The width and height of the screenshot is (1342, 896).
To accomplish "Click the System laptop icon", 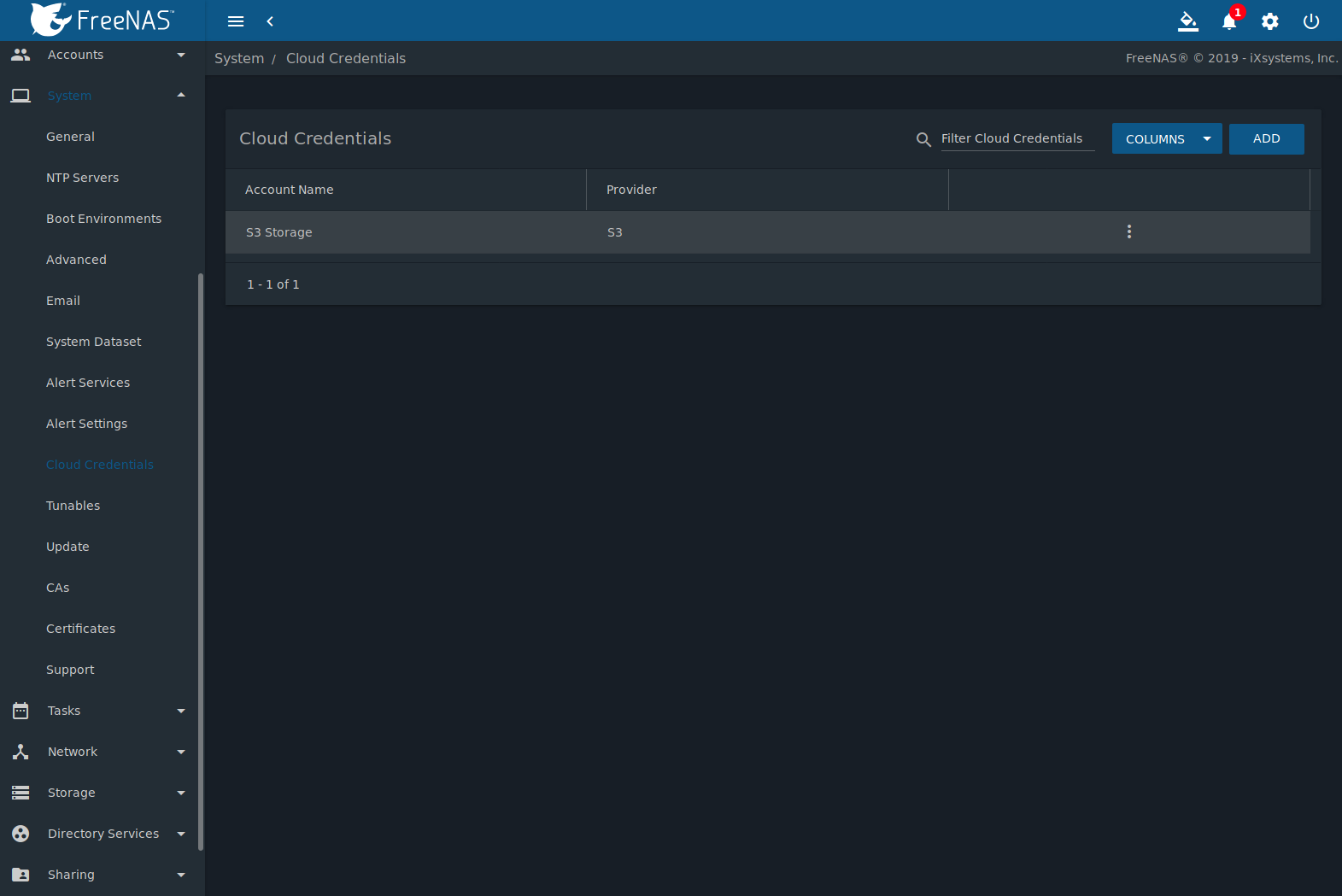I will [21, 96].
